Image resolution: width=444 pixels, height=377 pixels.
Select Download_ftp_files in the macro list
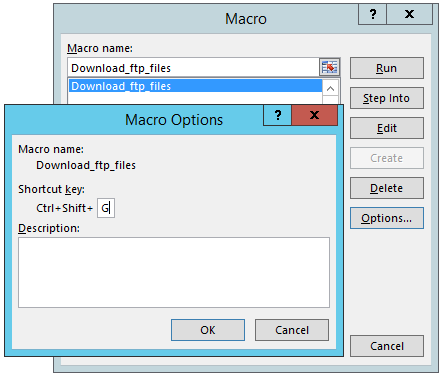click(x=195, y=86)
